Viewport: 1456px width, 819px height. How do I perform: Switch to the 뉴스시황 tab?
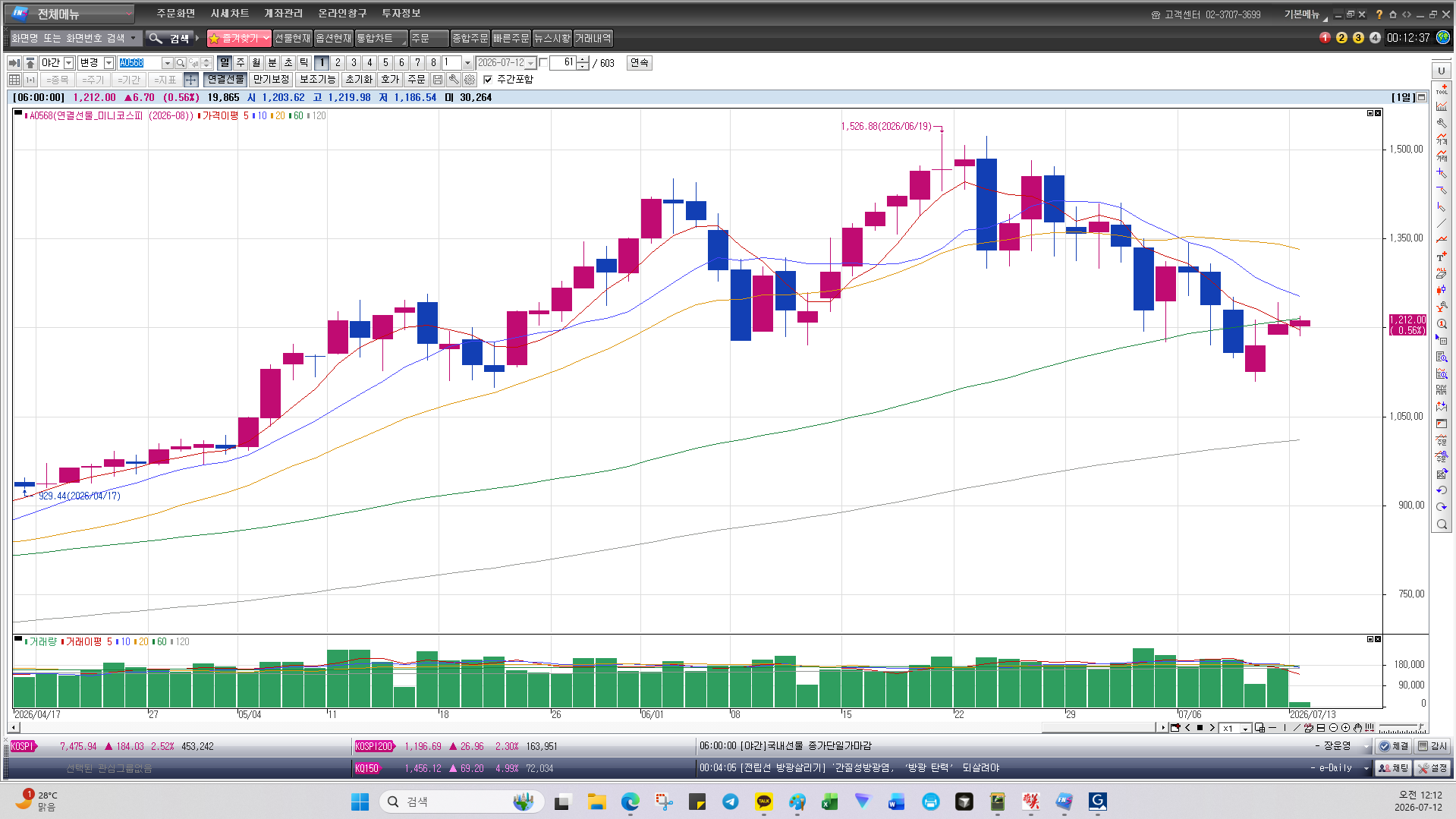[552, 38]
